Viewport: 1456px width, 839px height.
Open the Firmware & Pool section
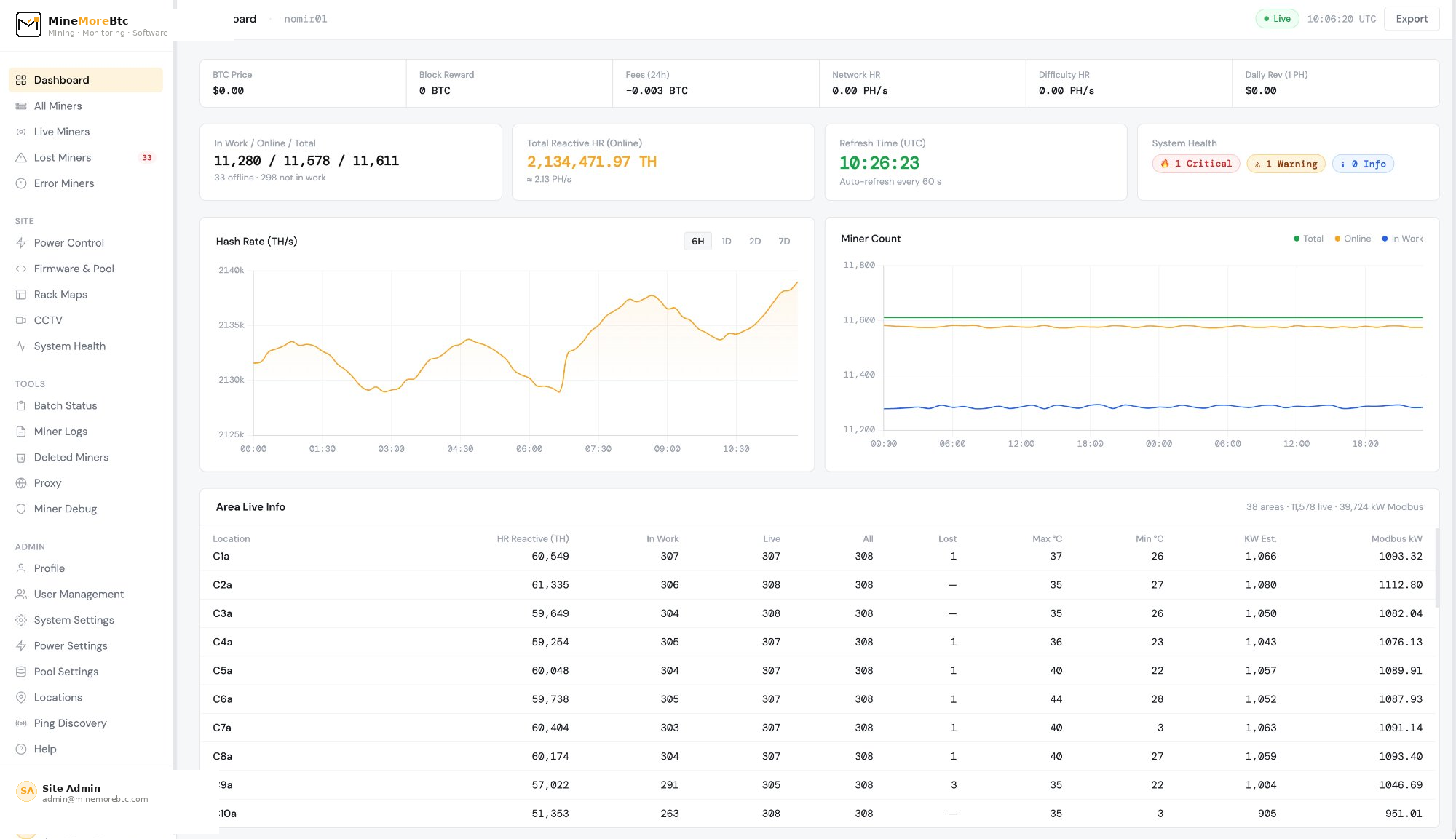pos(74,269)
